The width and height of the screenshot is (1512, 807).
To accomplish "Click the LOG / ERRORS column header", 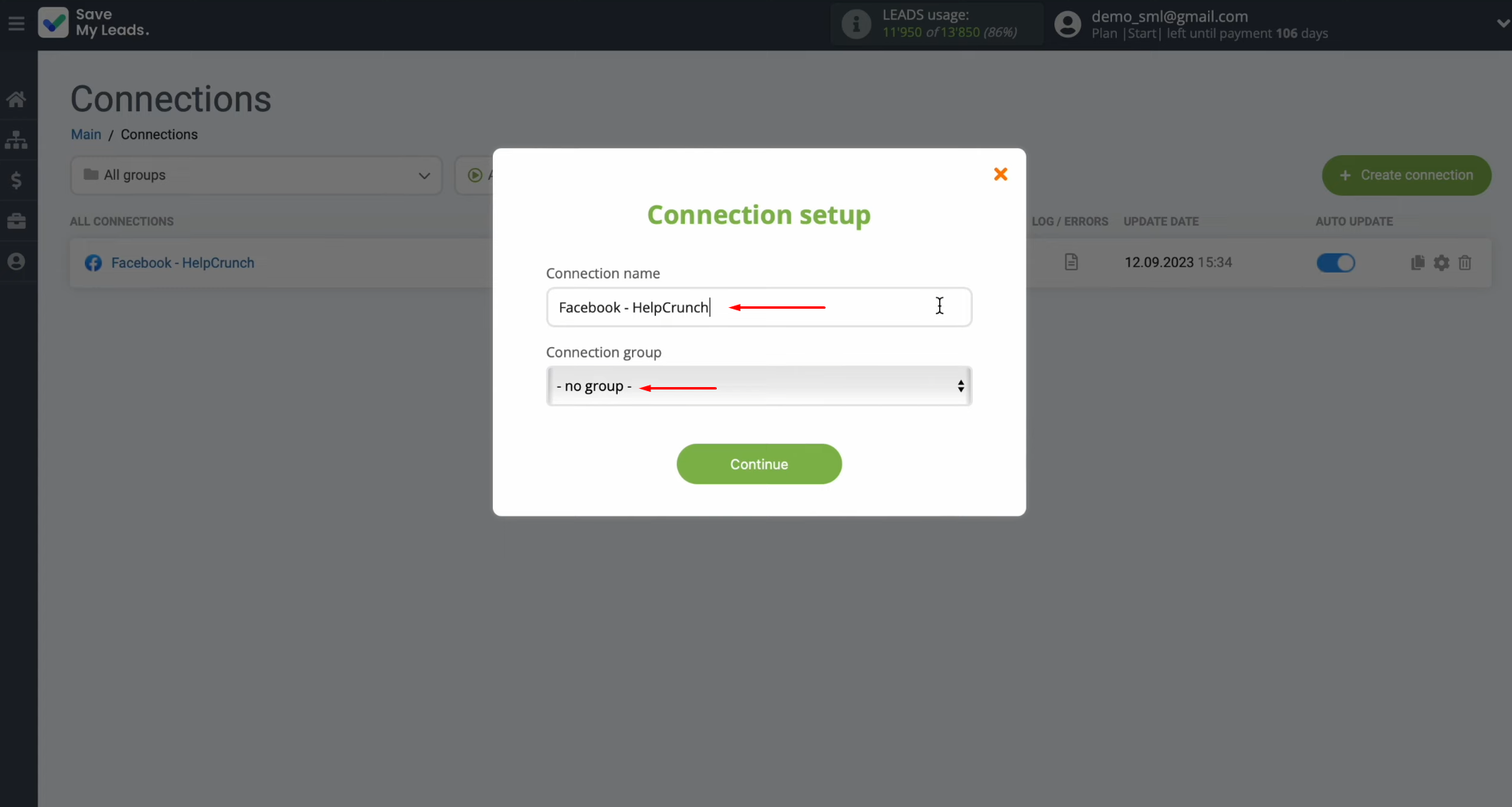I will (x=1070, y=222).
